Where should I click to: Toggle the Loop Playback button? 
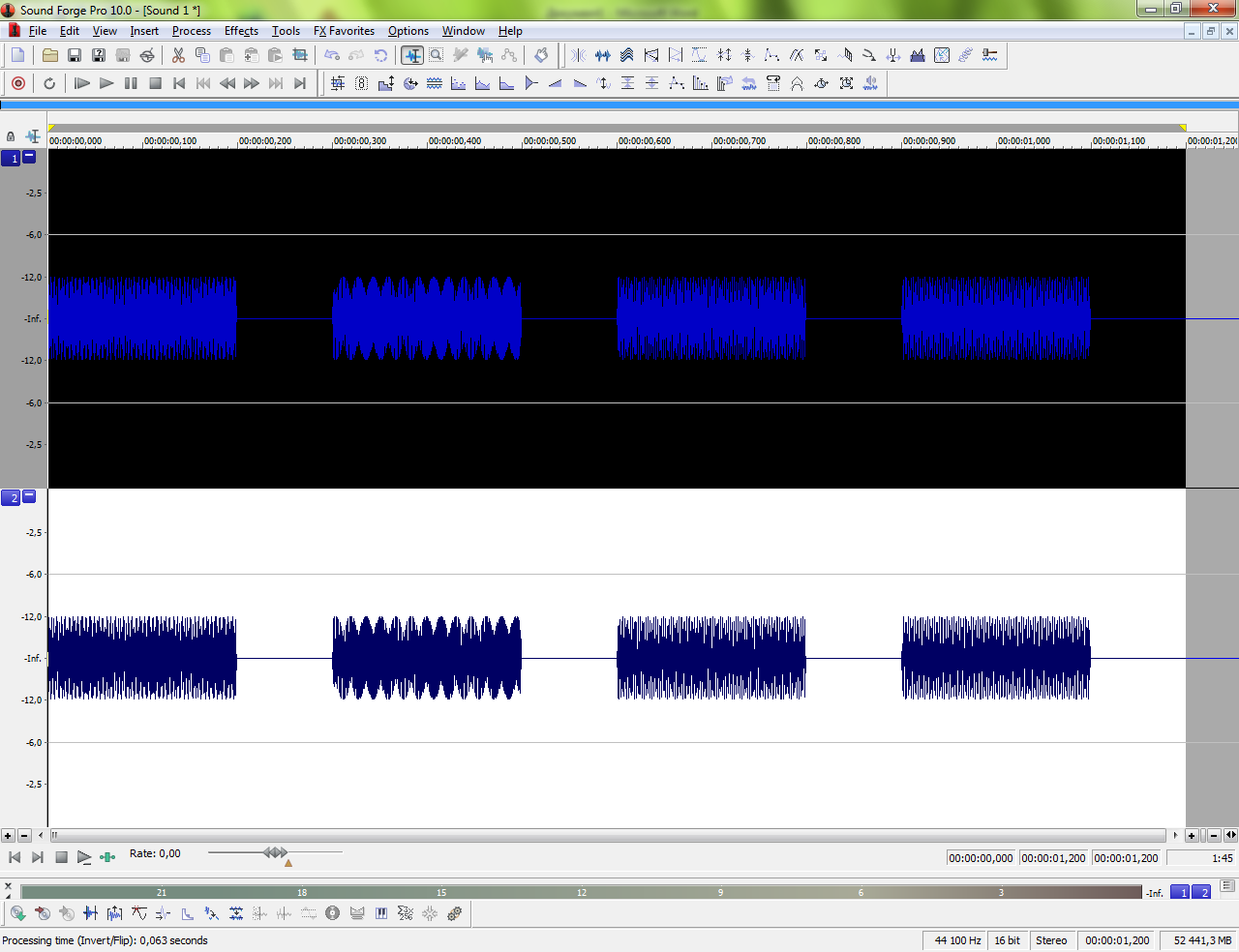pyautogui.click(x=49, y=83)
